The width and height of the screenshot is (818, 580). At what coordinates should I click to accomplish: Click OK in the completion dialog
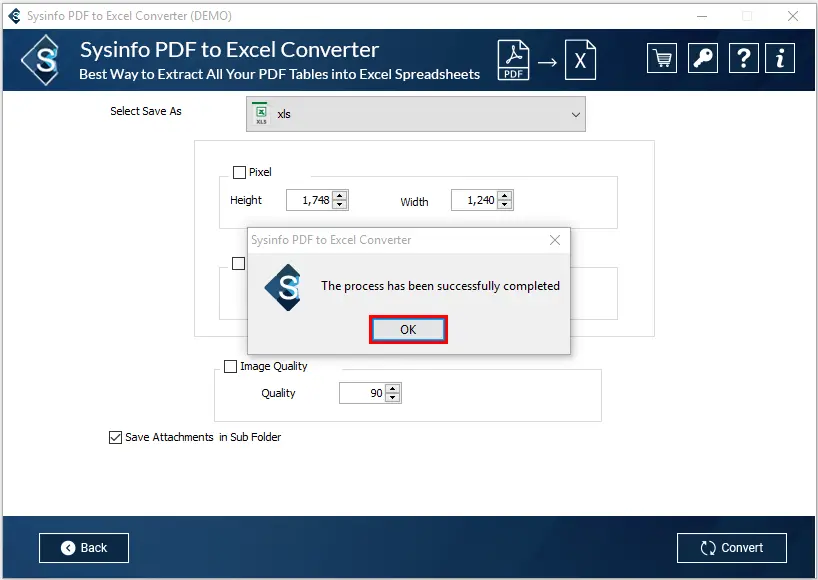[x=408, y=330]
